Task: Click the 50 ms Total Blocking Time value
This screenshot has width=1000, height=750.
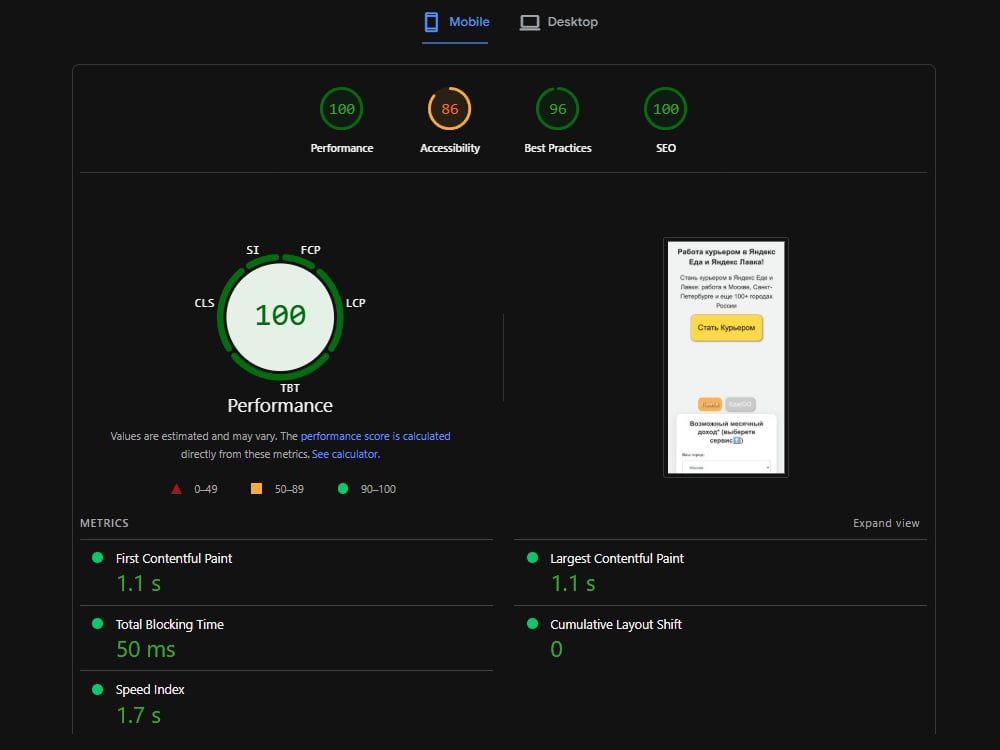Action: [x=145, y=649]
